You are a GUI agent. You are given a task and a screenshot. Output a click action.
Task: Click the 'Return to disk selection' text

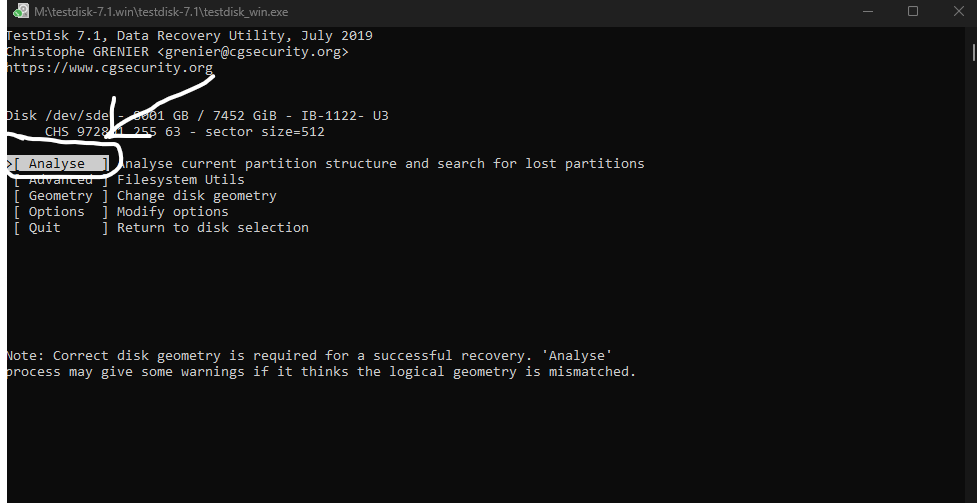point(212,228)
